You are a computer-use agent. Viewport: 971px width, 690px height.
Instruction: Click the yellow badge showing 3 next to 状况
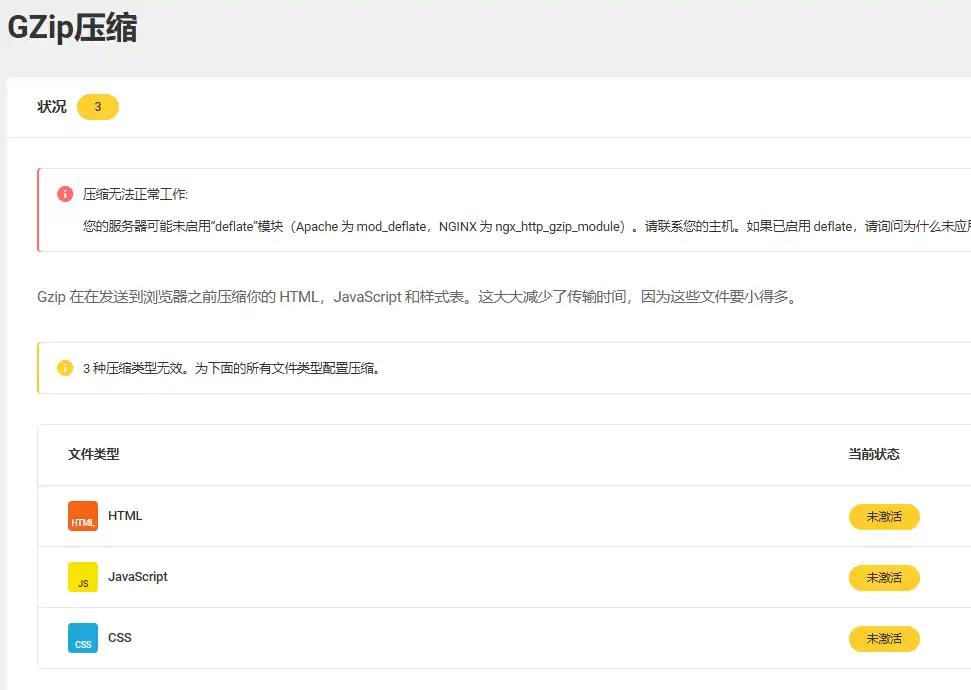click(x=97, y=106)
